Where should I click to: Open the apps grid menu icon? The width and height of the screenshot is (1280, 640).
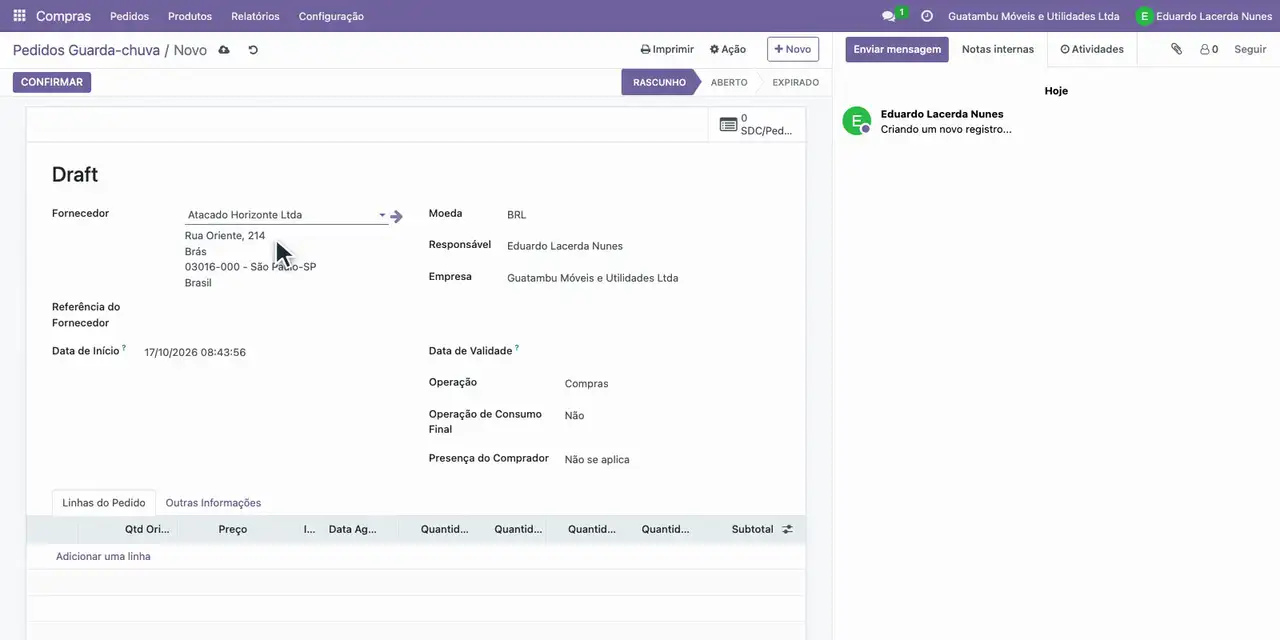click(x=19, y=16)
